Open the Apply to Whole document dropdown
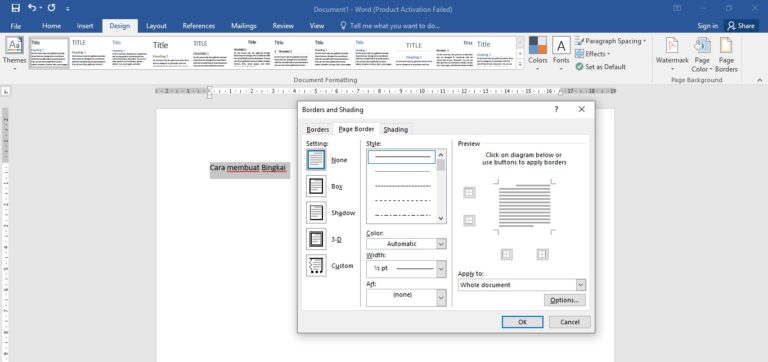Screen dimensions: 768x362 click(x=522, y=285)
